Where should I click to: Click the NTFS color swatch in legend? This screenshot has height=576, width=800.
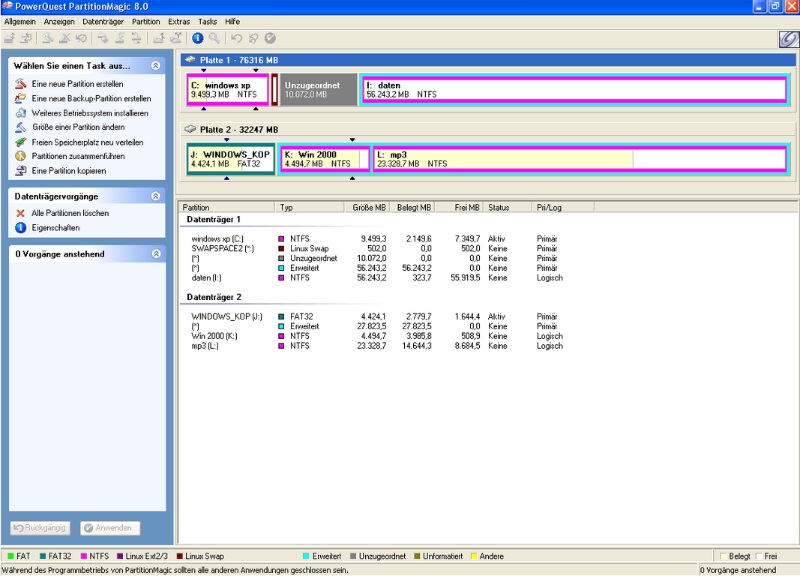point(83,556)
